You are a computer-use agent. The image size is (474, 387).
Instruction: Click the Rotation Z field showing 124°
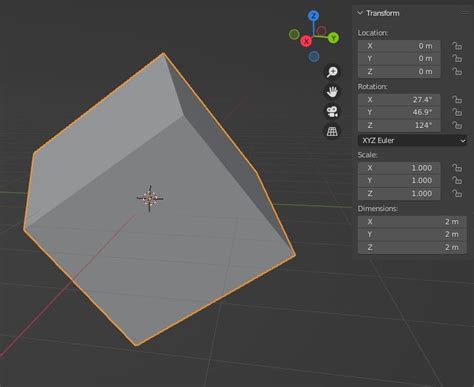coord(399,125)
